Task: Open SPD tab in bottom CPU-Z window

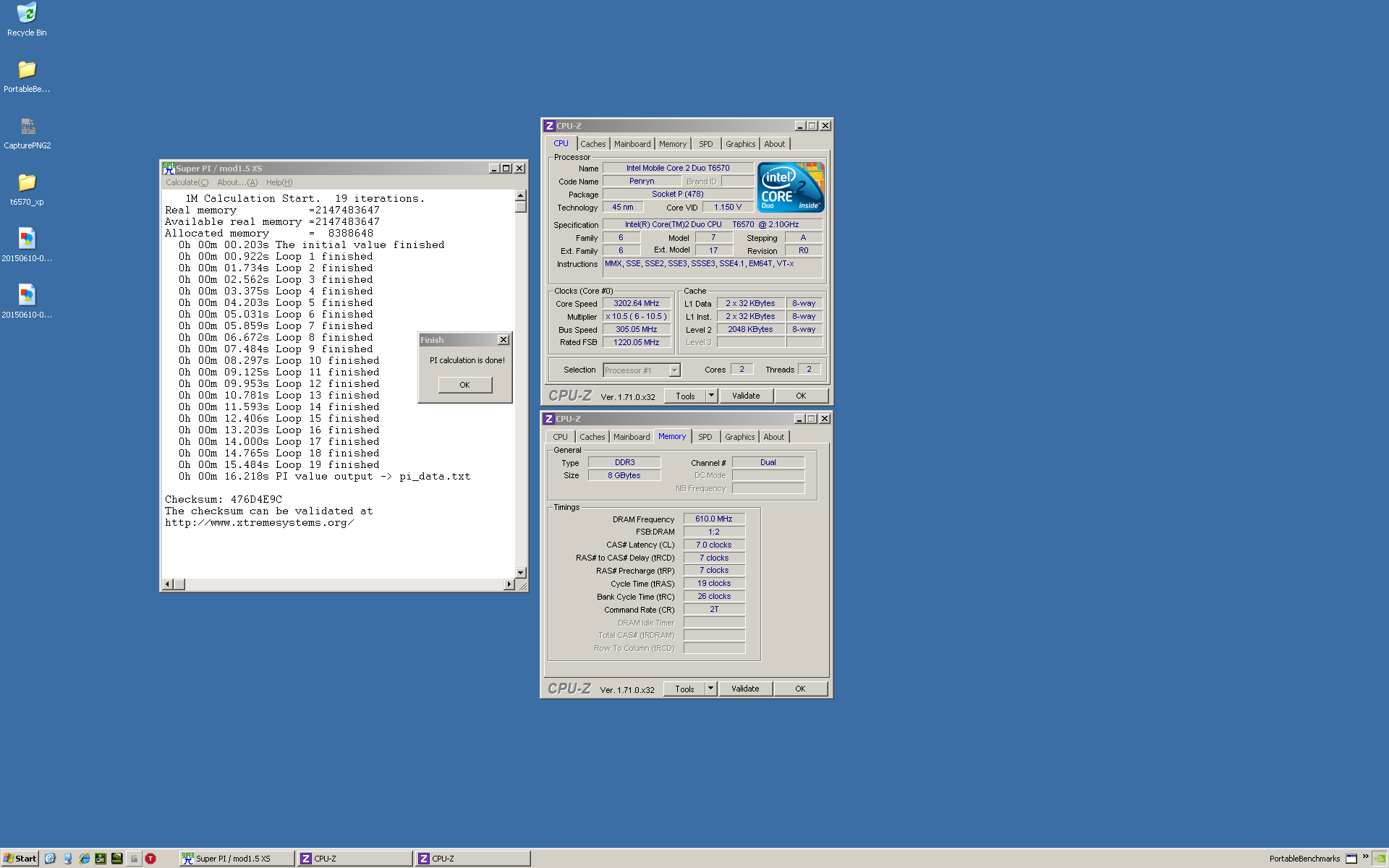Action: [705, 437]
